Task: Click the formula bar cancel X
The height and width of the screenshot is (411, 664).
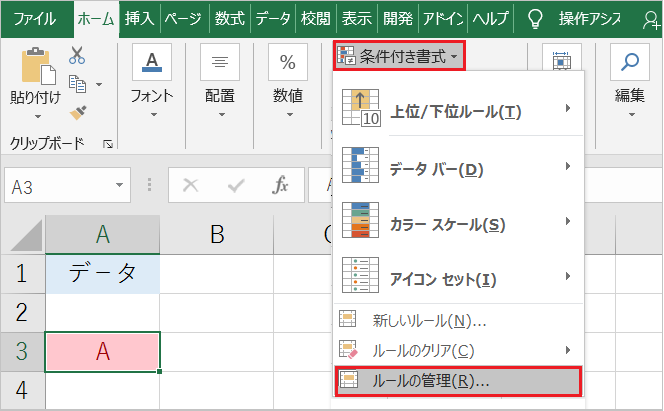Action: click(x=191, y=185)
